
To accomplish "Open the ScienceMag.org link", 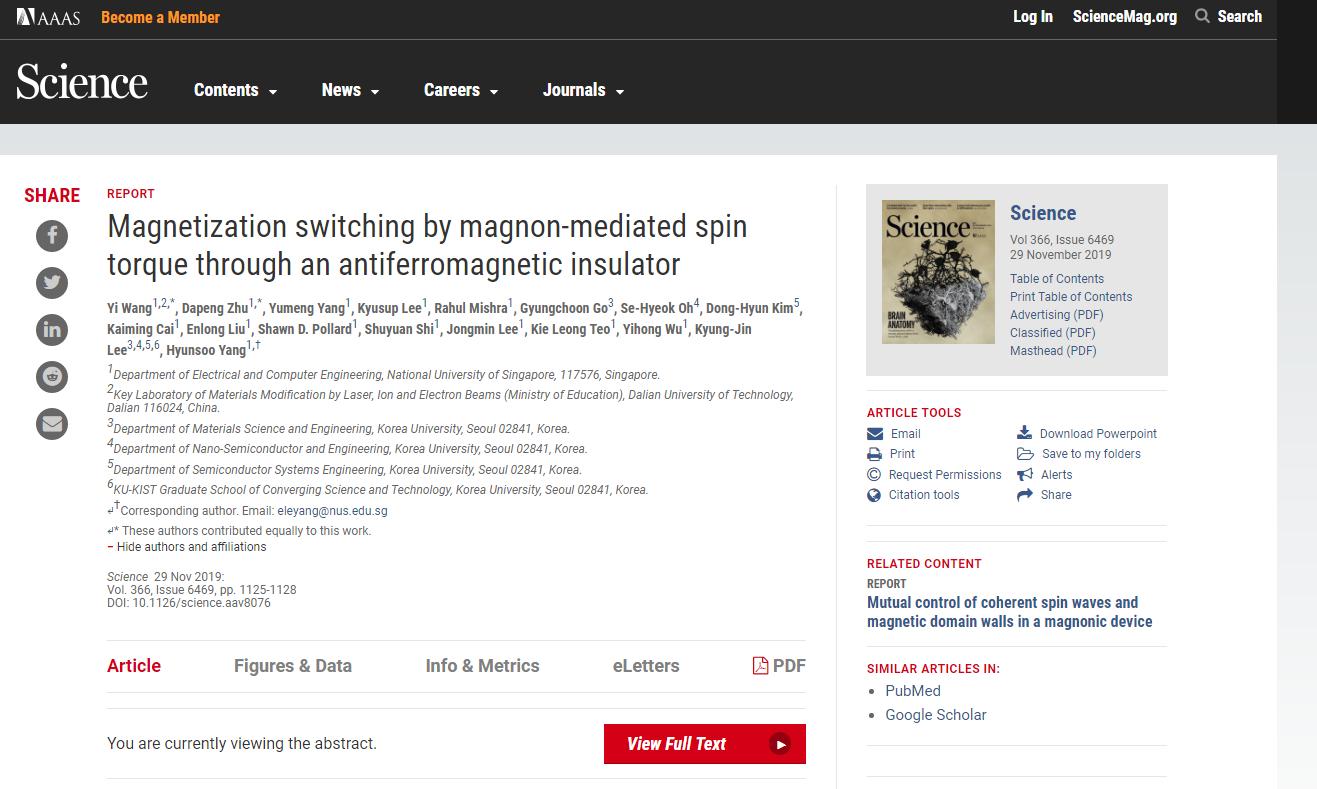I will [x=1125, y=16].
